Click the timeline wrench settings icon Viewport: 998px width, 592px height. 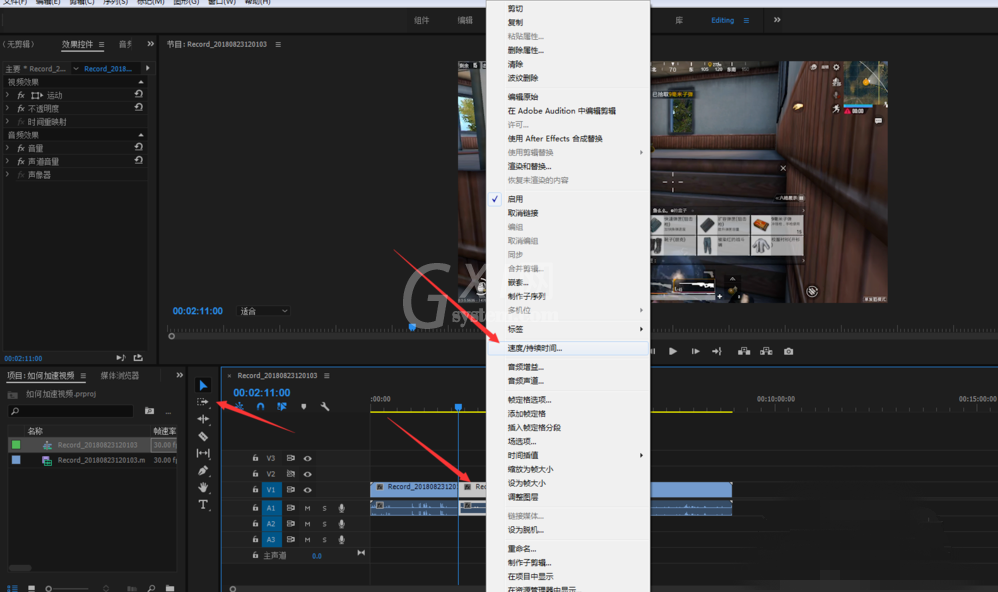tap(325, 406)
